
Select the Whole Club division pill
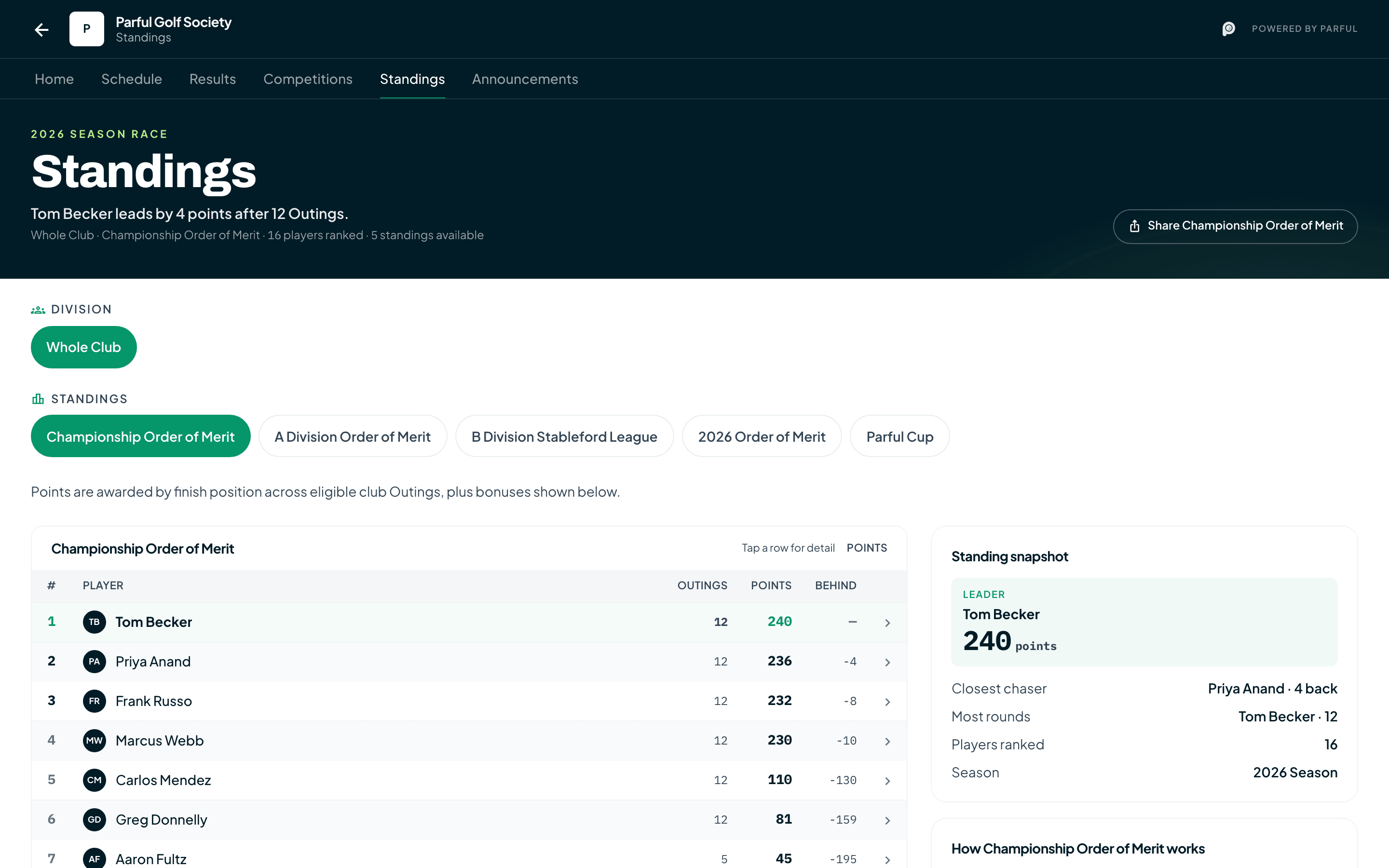[x=84, y=347]
